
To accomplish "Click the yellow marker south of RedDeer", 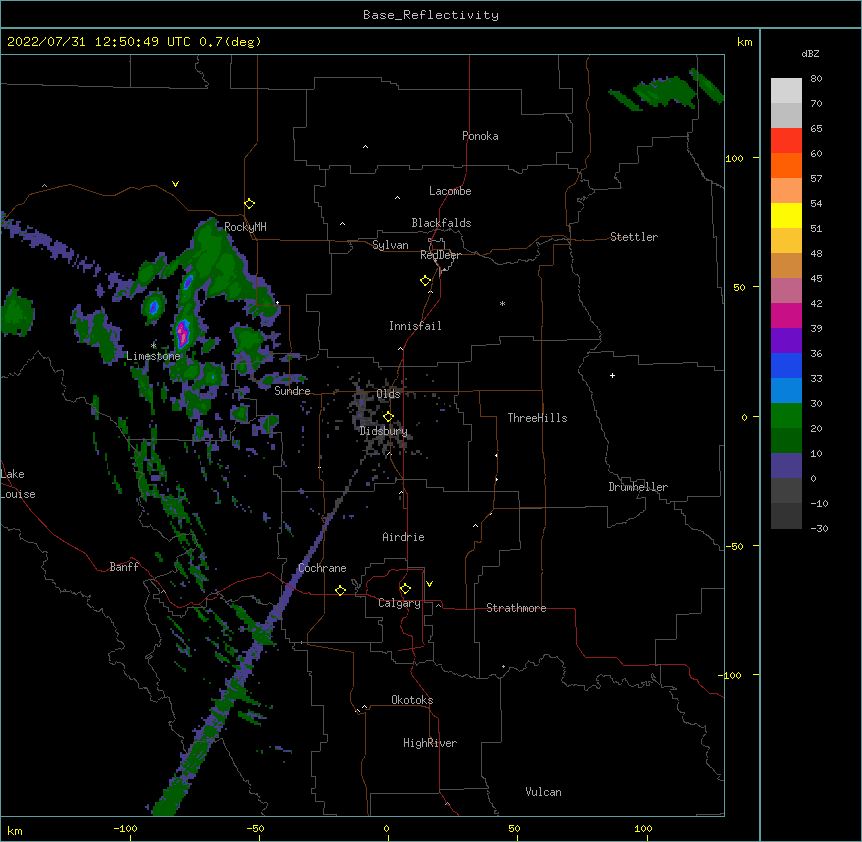I will [425, 281].
